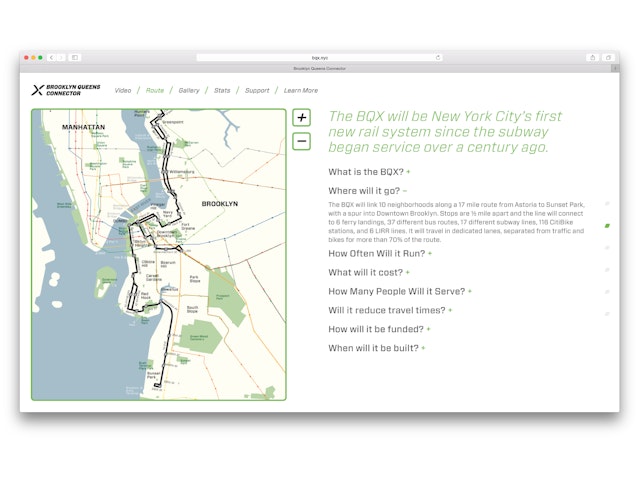Click the Brooklyn Queens Connector logo
The image size is (640, 480).
pyautogui.click(x=66, y=90)
